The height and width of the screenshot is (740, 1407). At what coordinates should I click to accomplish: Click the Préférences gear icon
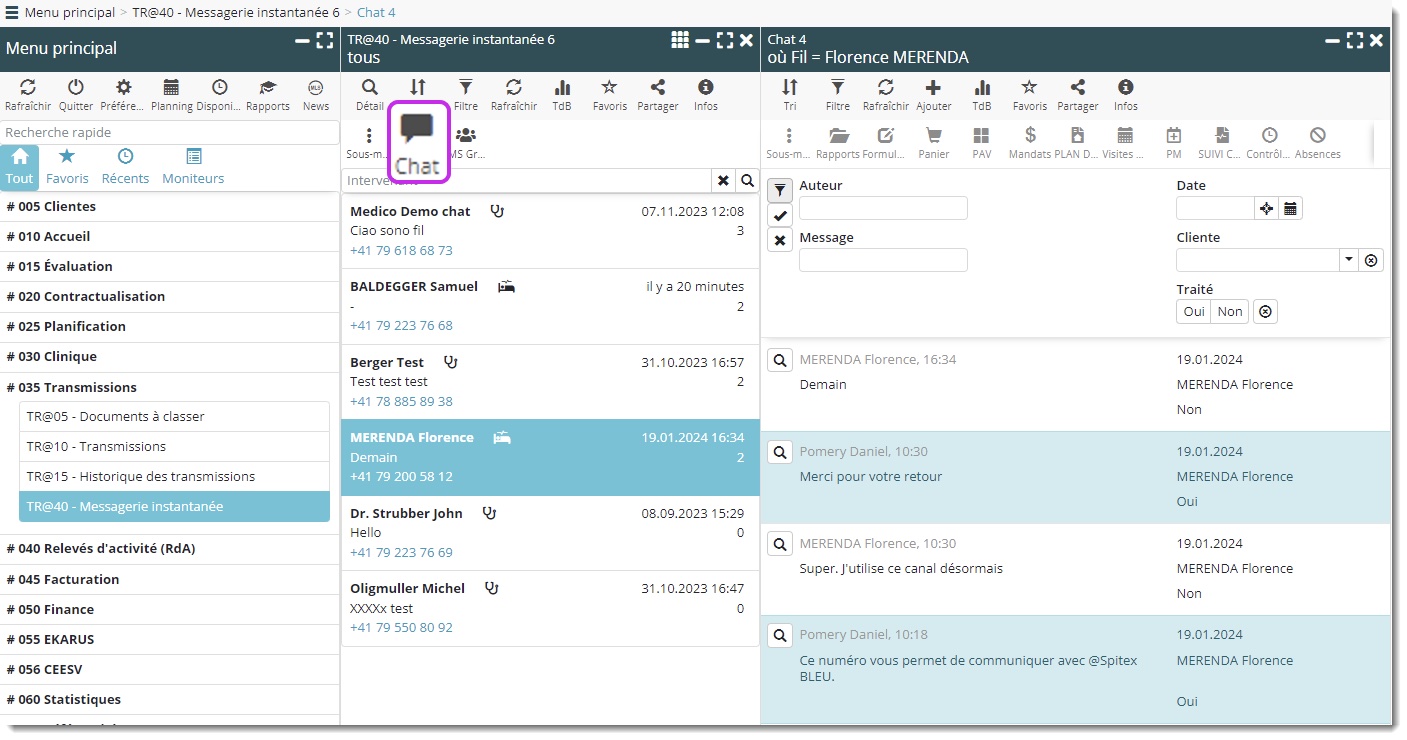[x=123, y=88]
